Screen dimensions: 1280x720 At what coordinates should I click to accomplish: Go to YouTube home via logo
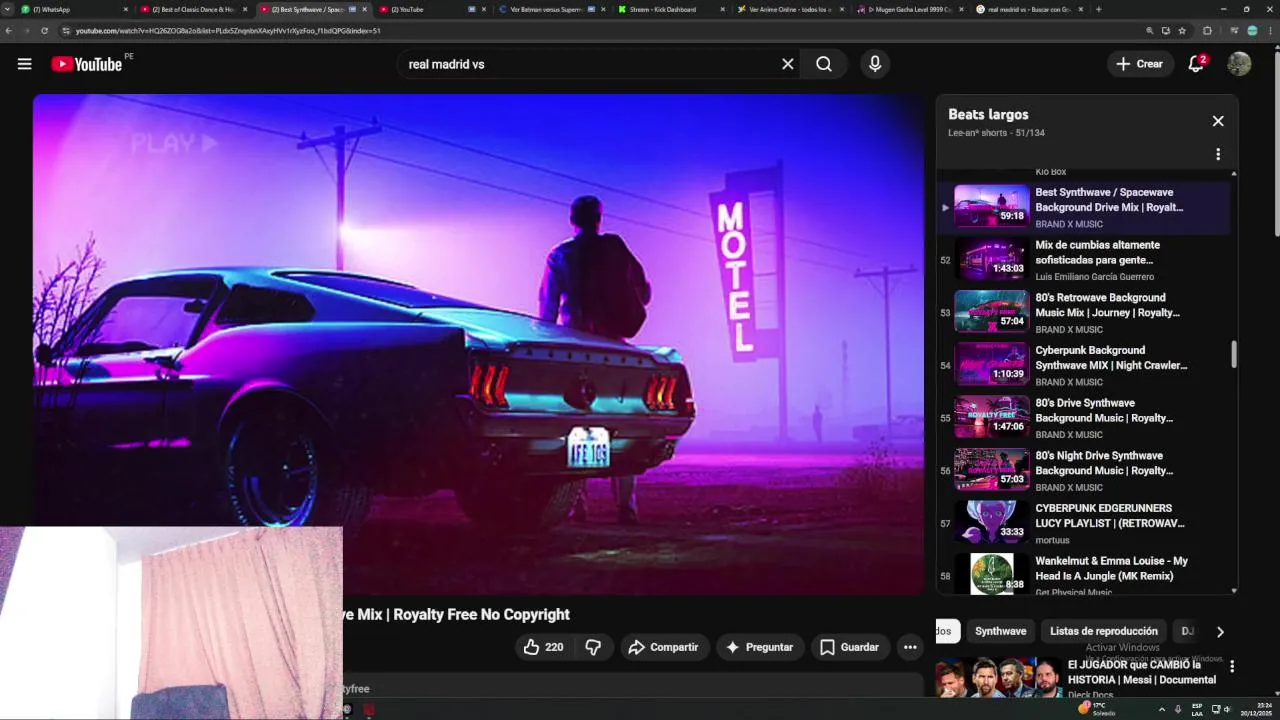tap(86, 64)
